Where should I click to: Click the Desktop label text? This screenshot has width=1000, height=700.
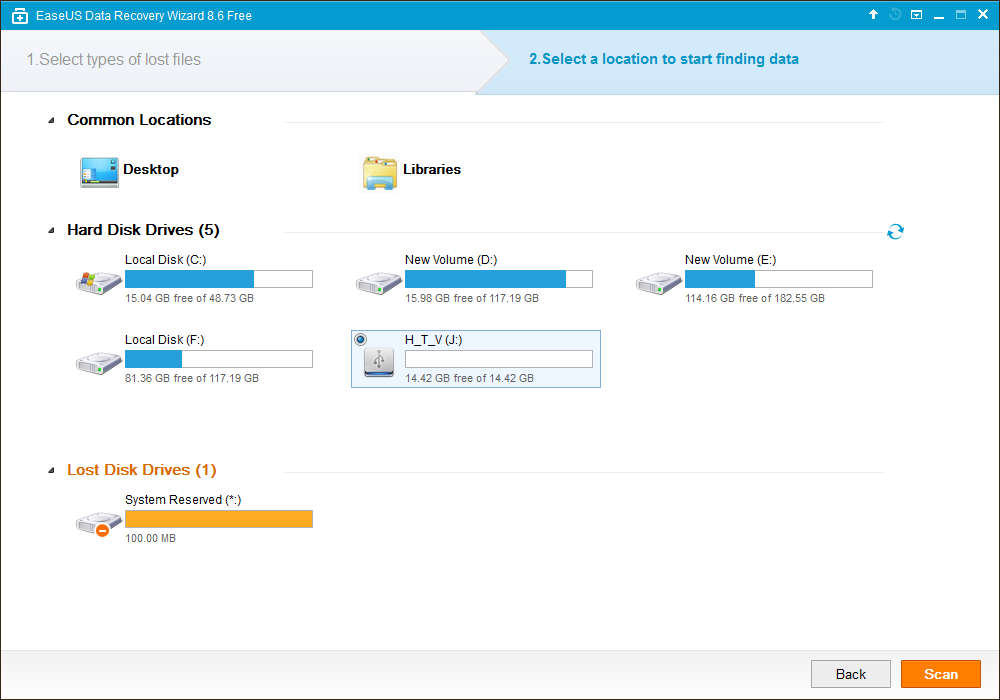pyautogui.click(x=151, y=170)
